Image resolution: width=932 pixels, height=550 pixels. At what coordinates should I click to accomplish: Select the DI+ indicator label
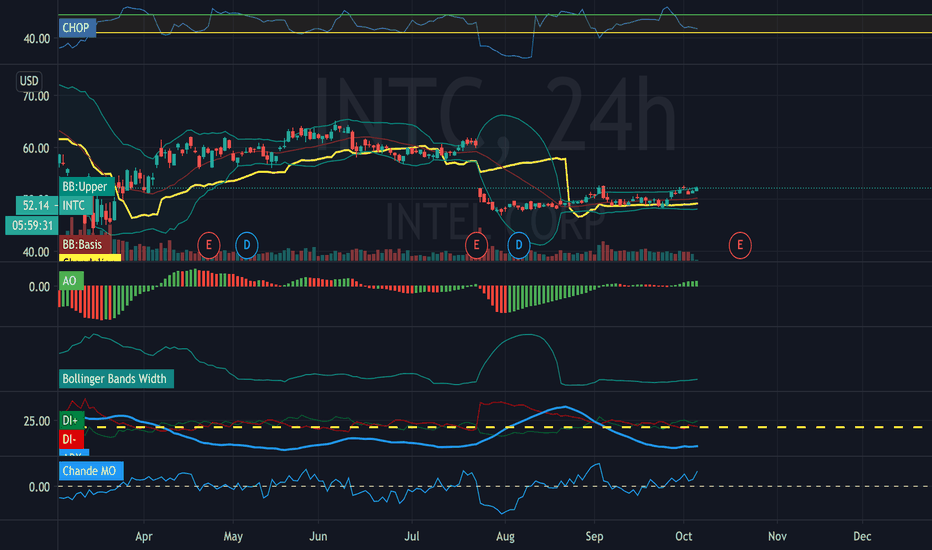click(71, 420)
